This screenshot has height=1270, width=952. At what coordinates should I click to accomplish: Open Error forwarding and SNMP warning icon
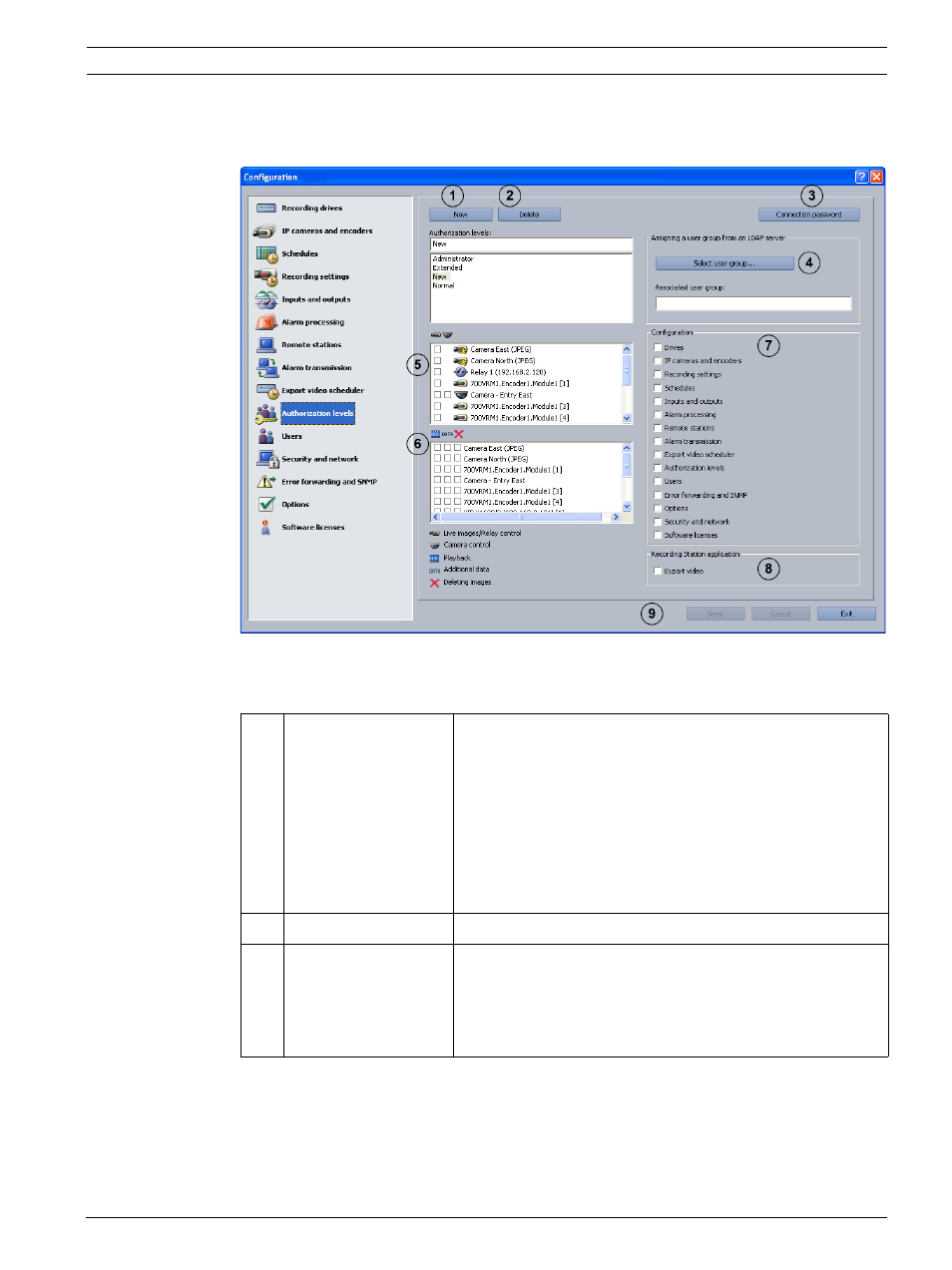tap(265, 482)
